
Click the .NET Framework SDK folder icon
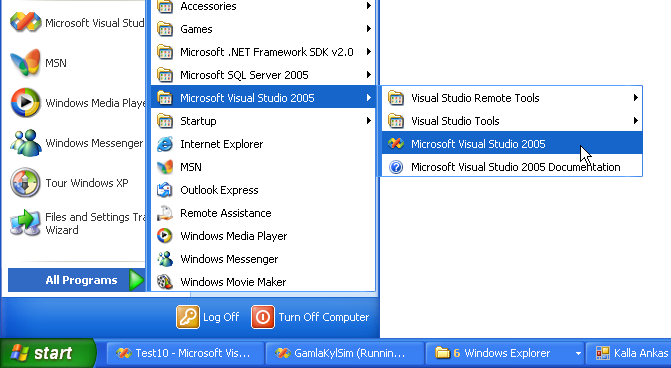point(165,52)
